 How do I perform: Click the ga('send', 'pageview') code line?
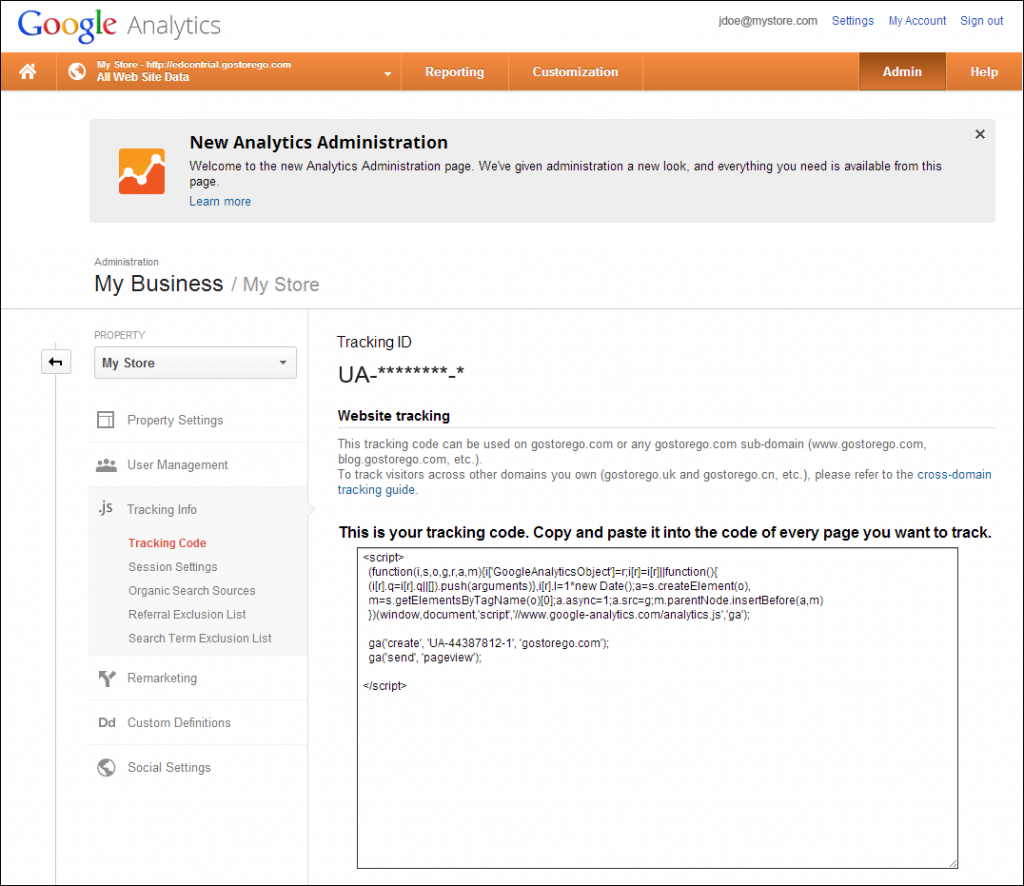click(x=424, y=657)
